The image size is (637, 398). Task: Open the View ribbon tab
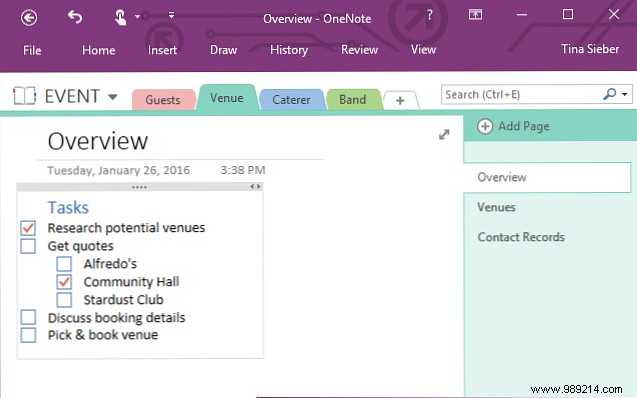coord(423,50)
